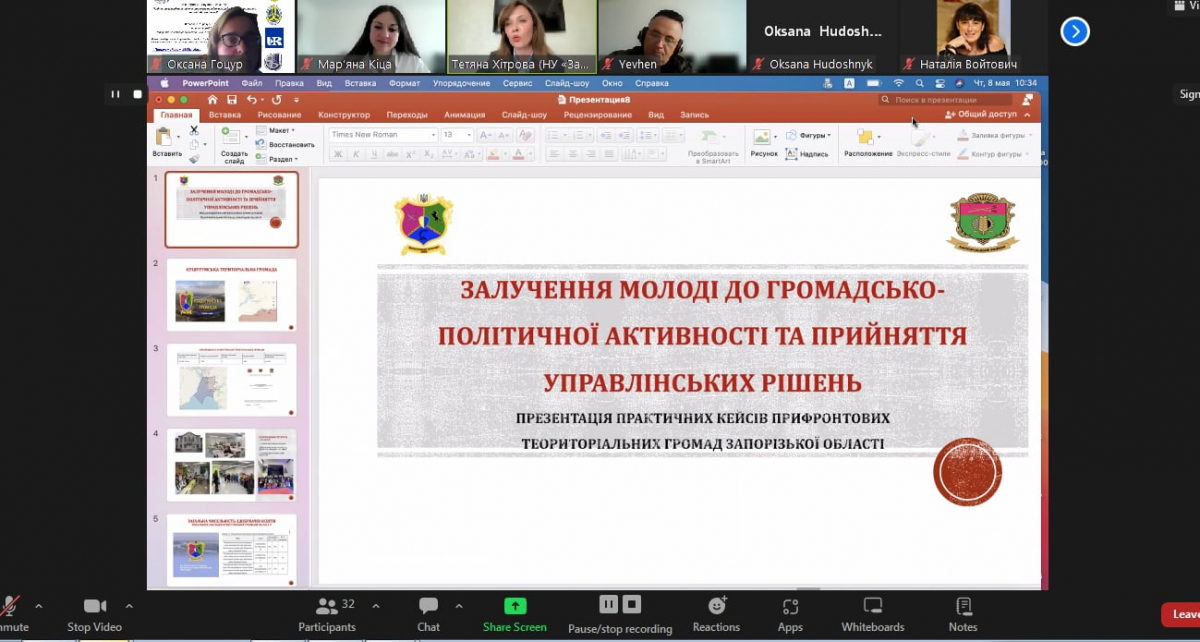The height and width of the screenshot is (642, 1200).
Task: Click the Общий доступ share button
Action: (981, 115)
